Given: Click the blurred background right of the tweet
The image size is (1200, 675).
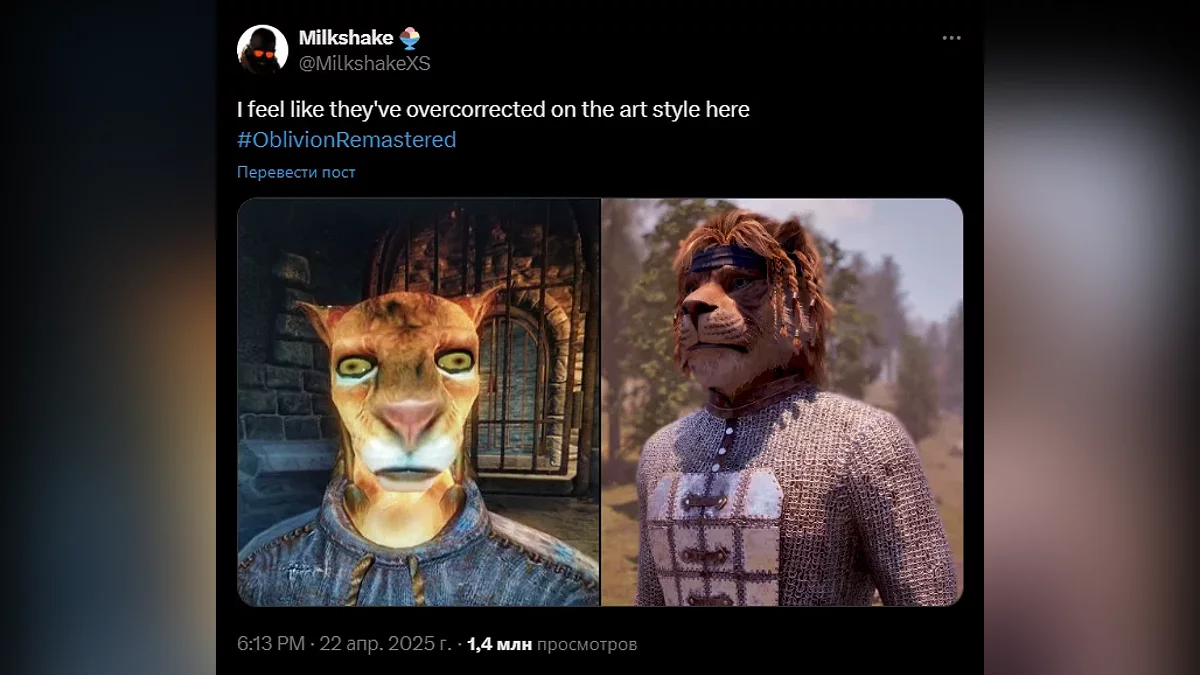Looking at the screenshot, I should [x=1092, y=337].
